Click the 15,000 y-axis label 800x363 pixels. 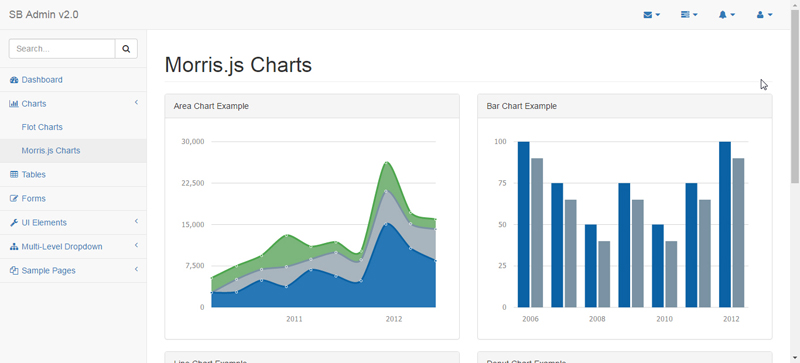click(193, 224)
